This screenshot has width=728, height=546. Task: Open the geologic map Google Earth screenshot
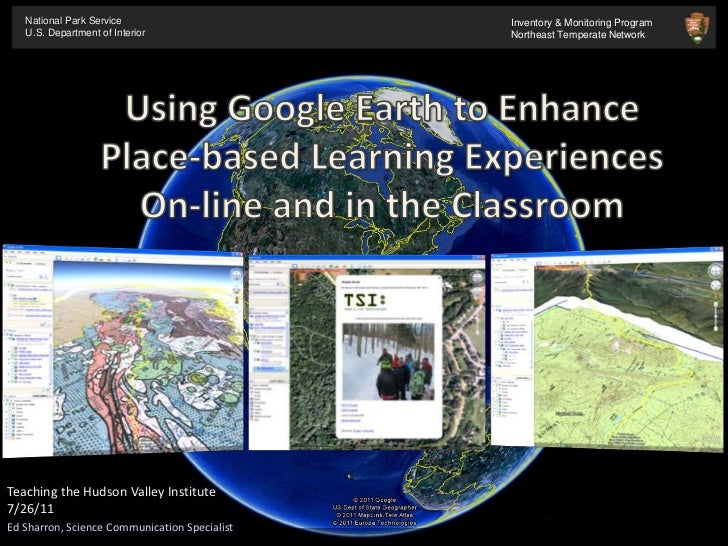[123, 350]
